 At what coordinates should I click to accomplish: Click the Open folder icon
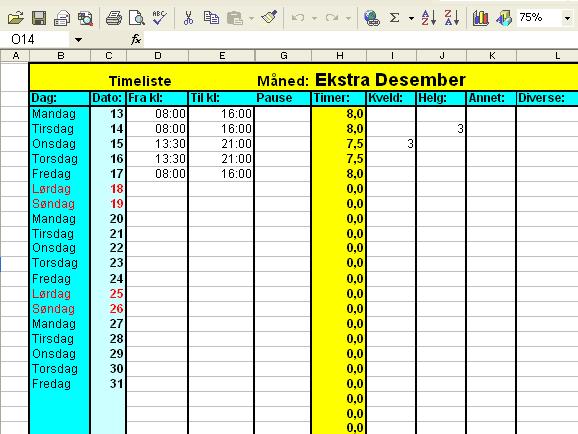tap(15, 17)
